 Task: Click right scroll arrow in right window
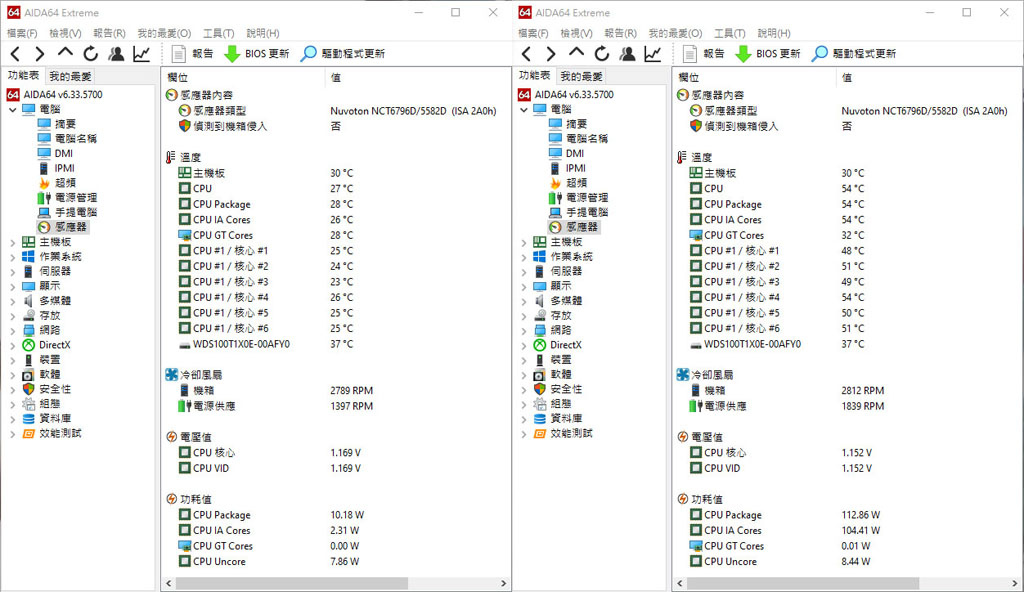[x=1015, y=583]
